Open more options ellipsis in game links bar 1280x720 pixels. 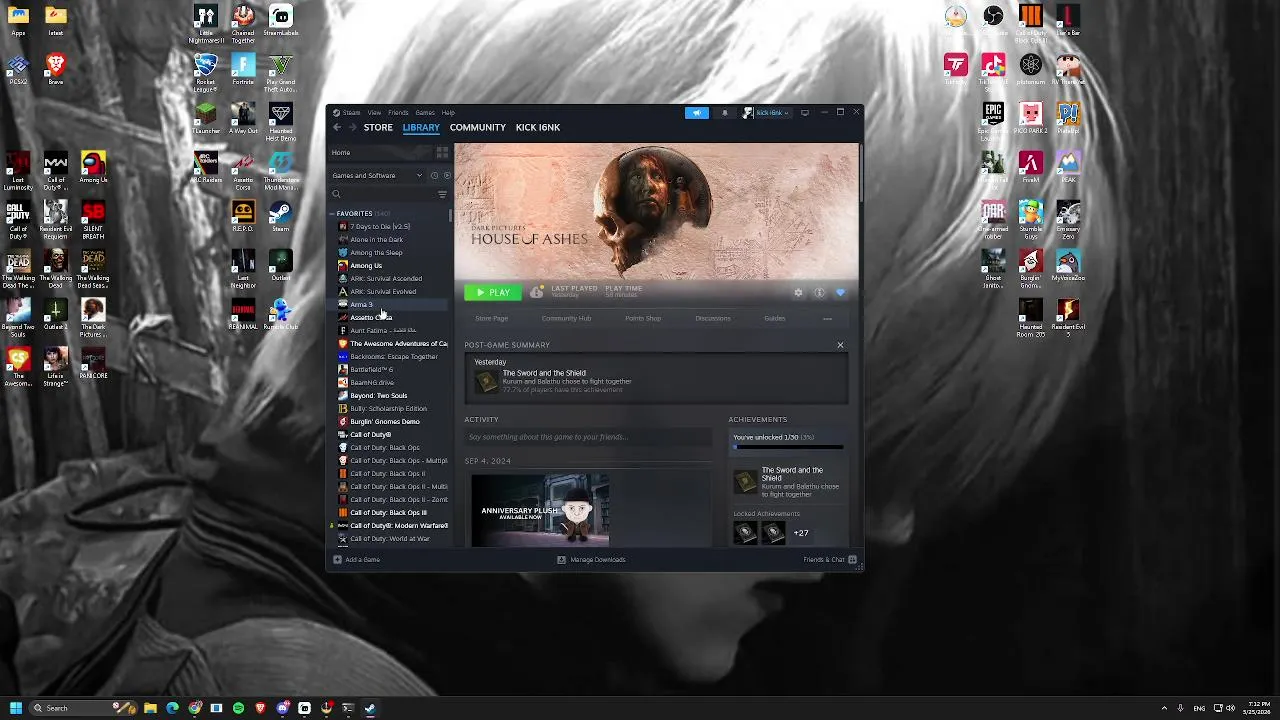pos(827,318)
